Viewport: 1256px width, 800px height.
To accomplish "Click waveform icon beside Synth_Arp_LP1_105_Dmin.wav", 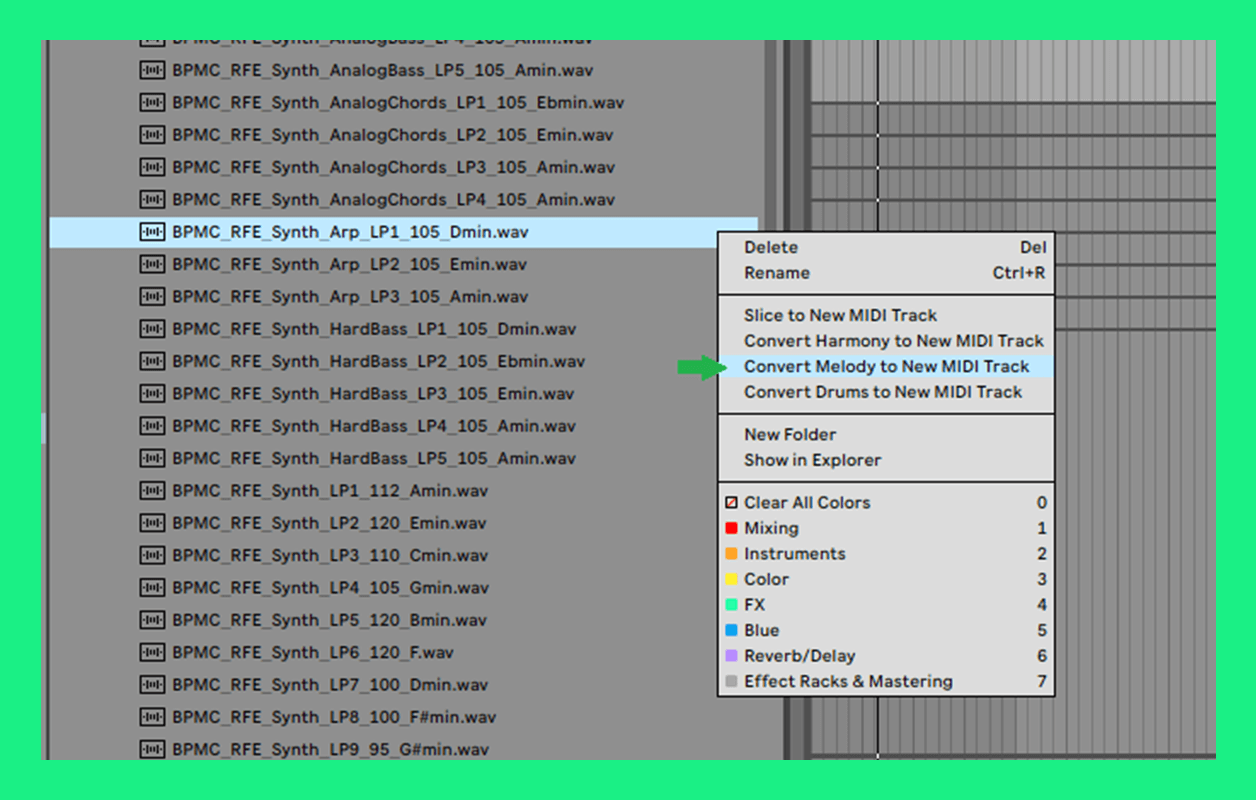I will [x=152, y=232].
